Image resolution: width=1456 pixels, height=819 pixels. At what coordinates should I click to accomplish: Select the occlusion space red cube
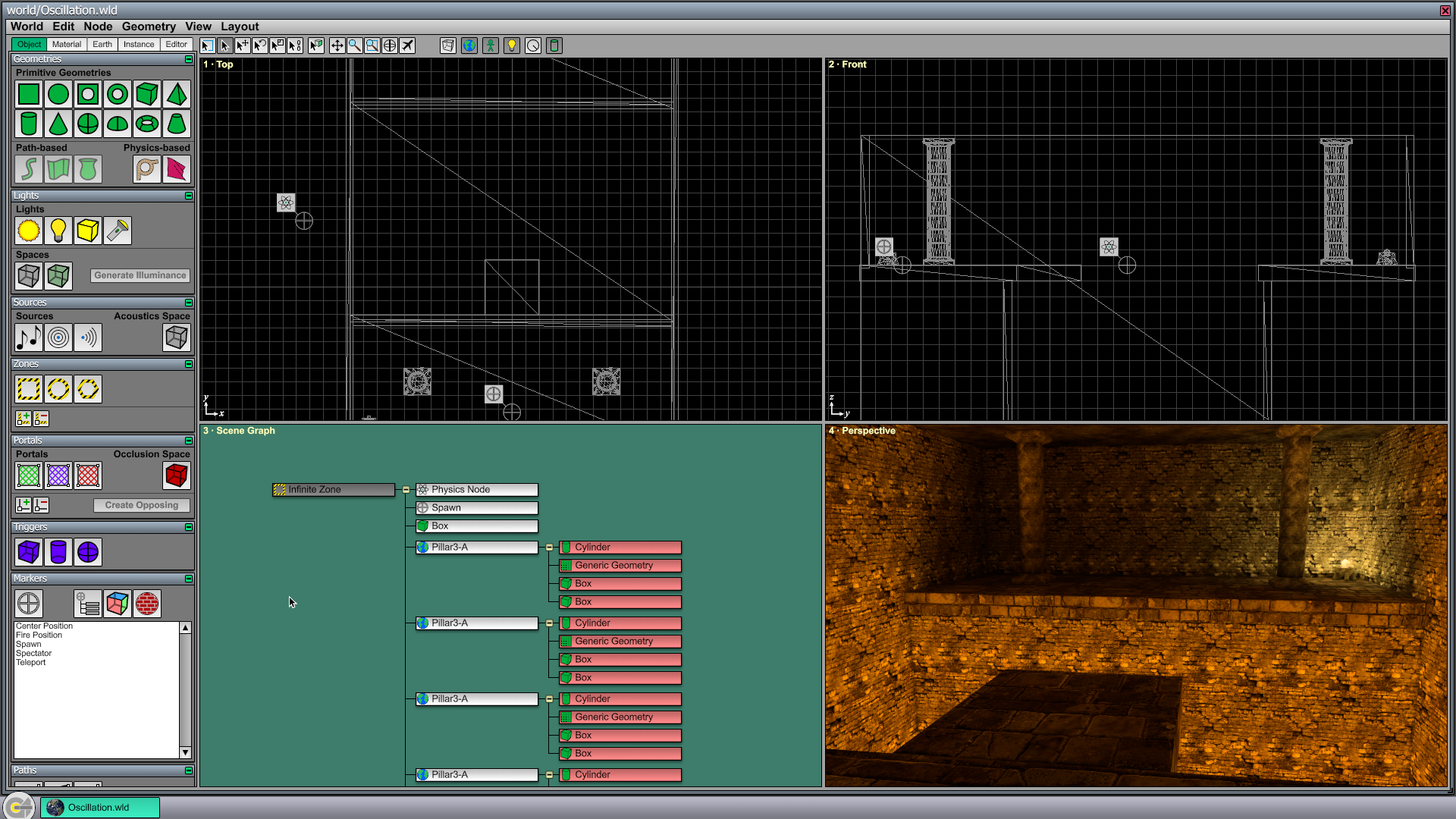177,475
